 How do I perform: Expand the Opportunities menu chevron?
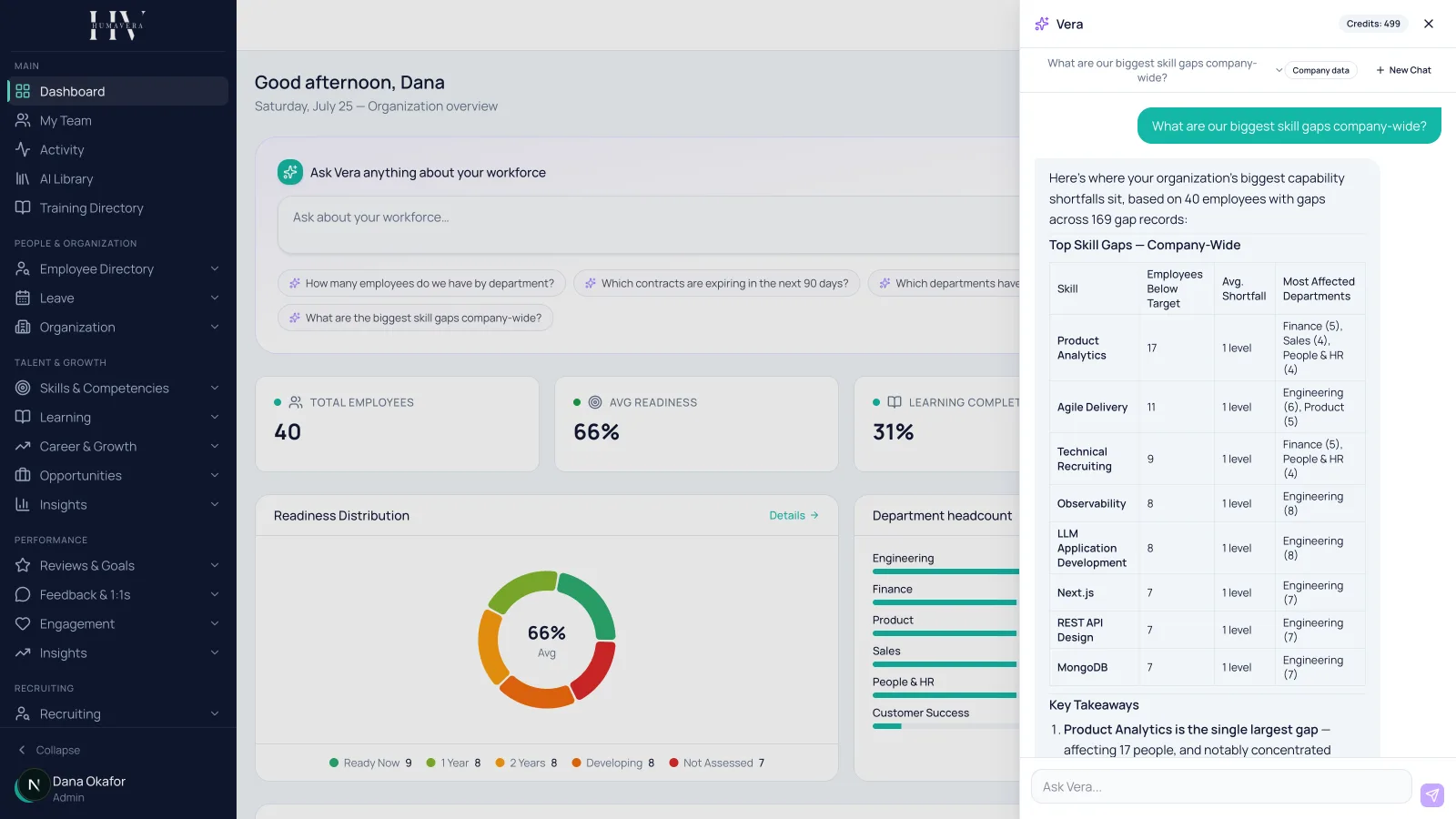(215, 475)
